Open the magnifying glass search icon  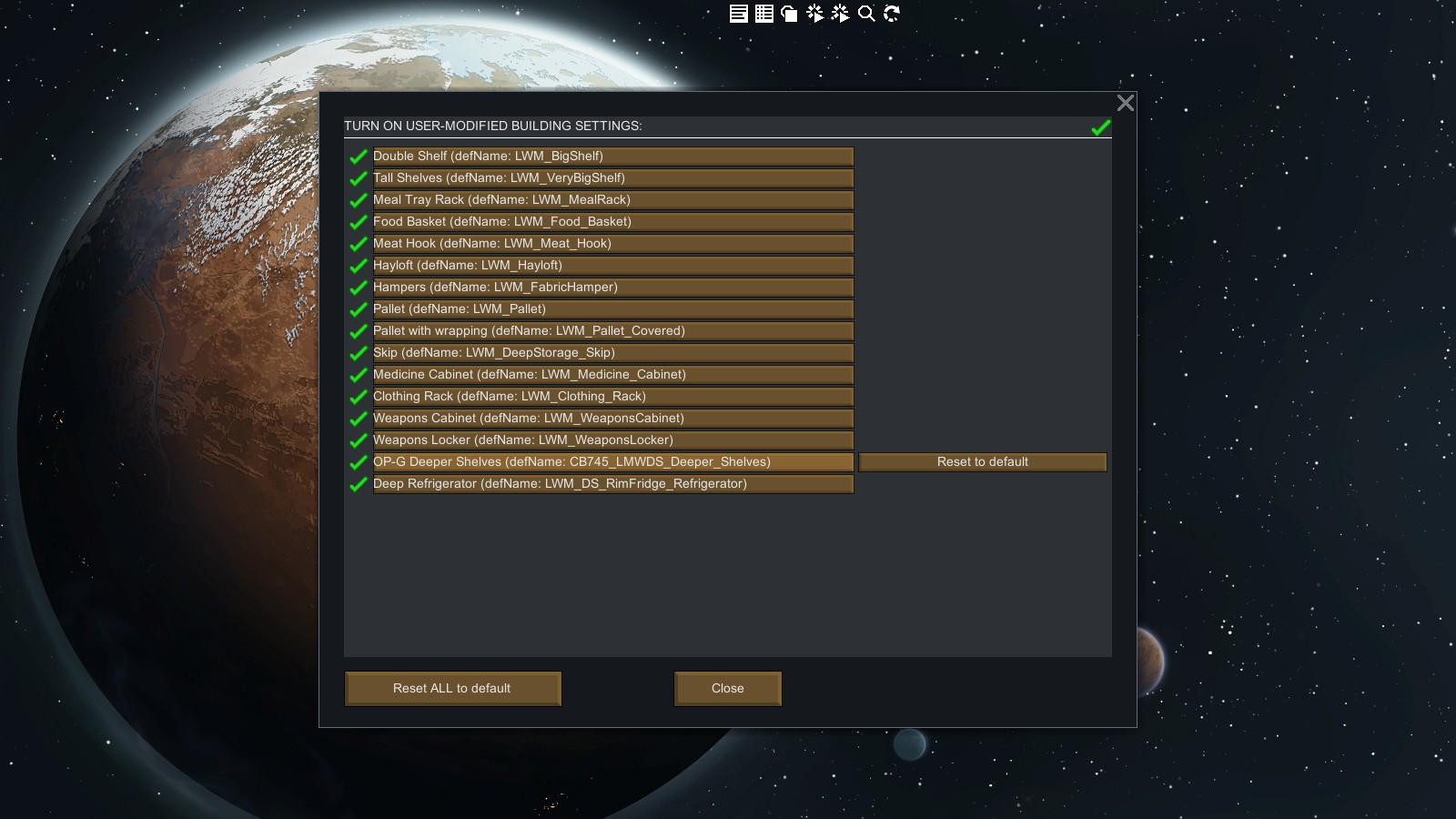click(x=866, y=13)
